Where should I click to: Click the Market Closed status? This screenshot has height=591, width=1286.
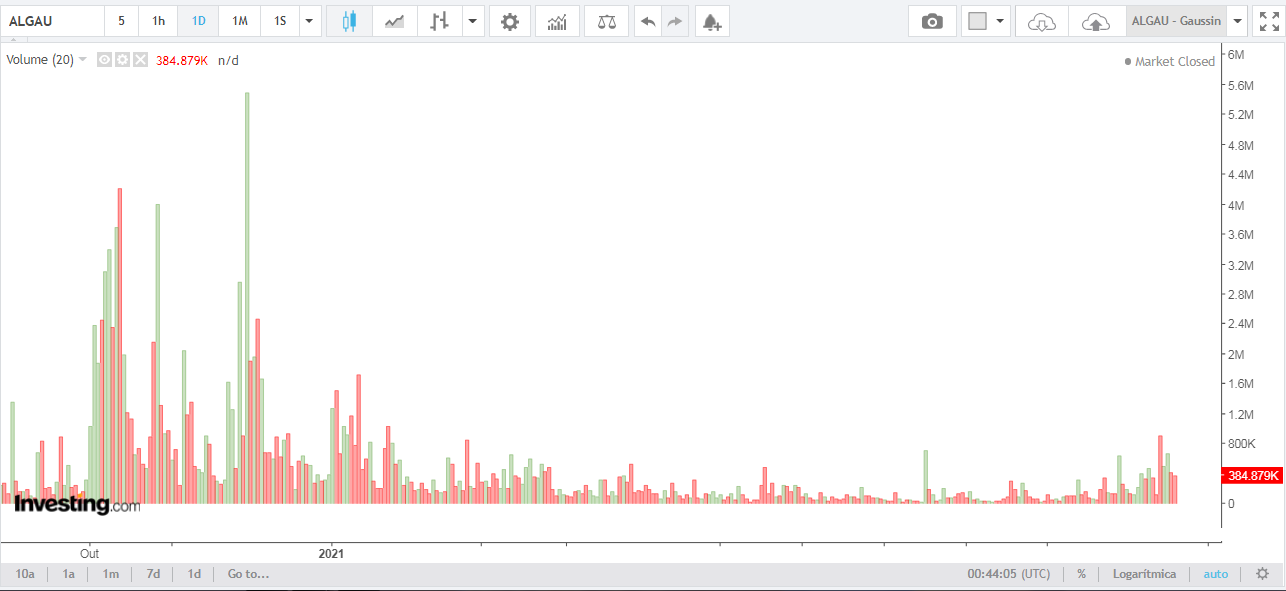tap(1170, 61)
